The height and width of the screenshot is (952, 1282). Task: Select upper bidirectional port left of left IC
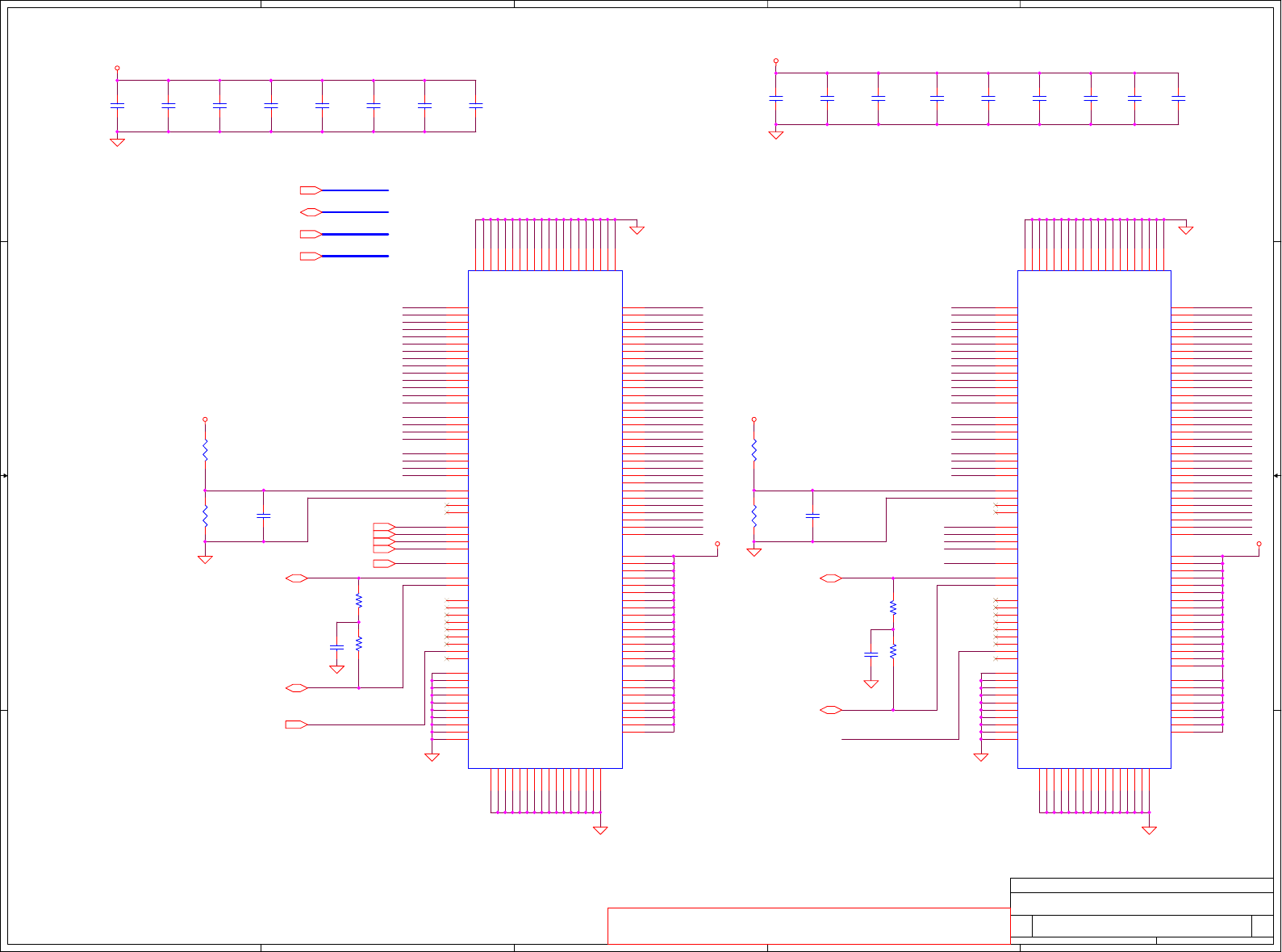tap(297, 578)
